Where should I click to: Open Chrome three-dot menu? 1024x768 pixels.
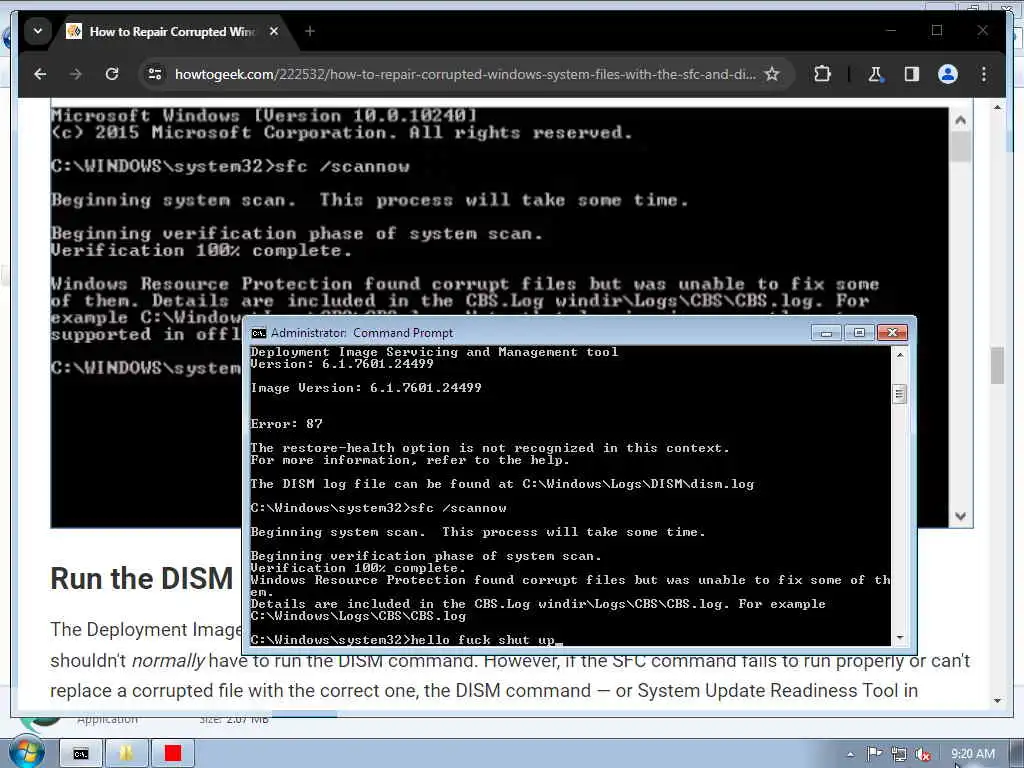984,74
